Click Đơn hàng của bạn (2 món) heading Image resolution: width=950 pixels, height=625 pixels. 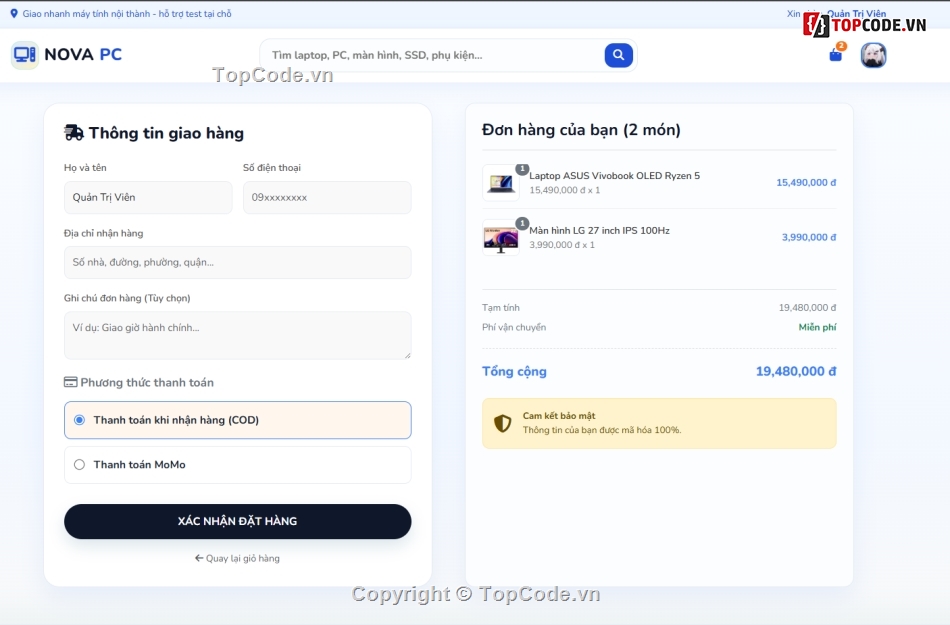click(582, 130)
